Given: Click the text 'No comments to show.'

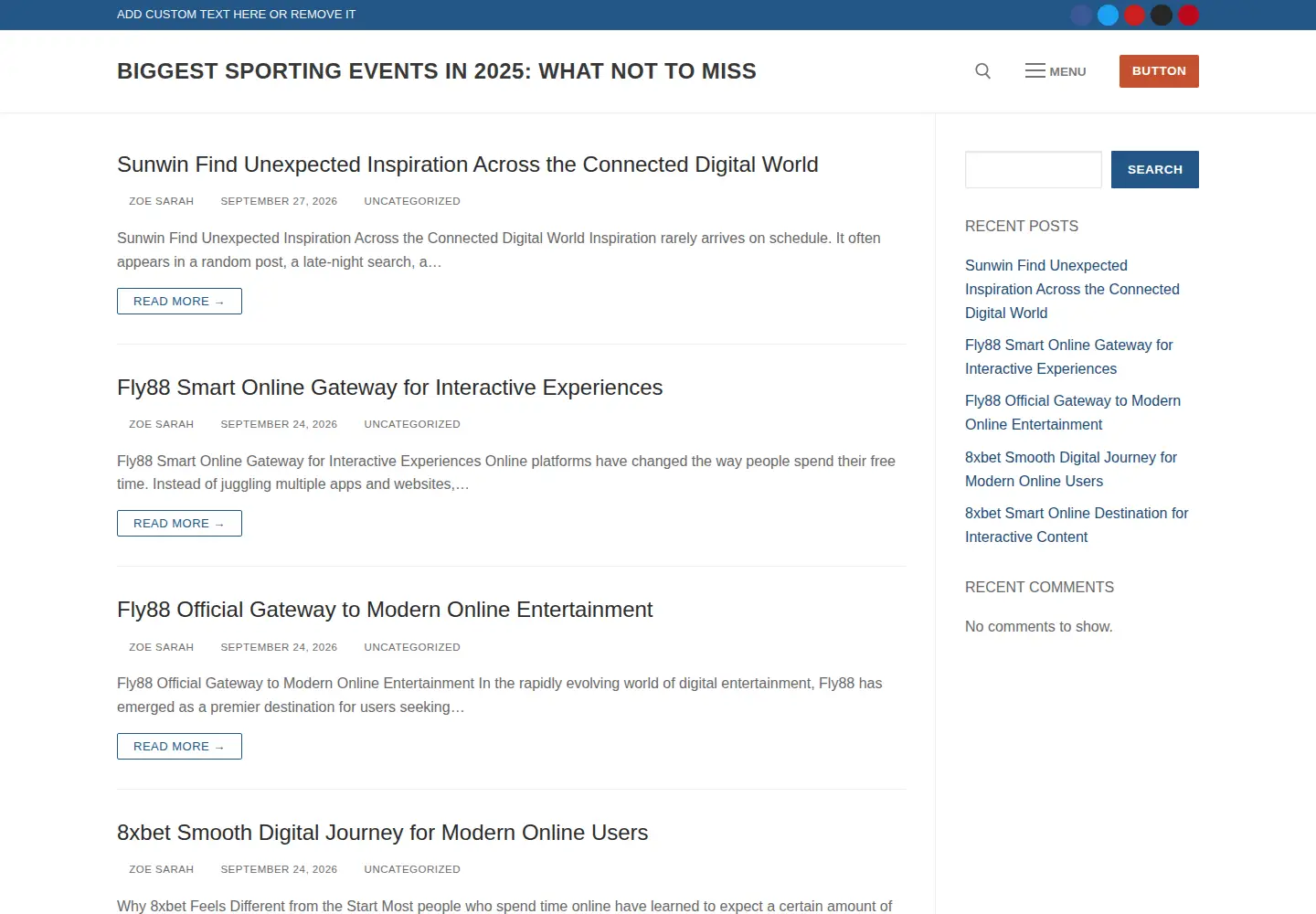Looking at the screenshot, I should (1039, 626).
